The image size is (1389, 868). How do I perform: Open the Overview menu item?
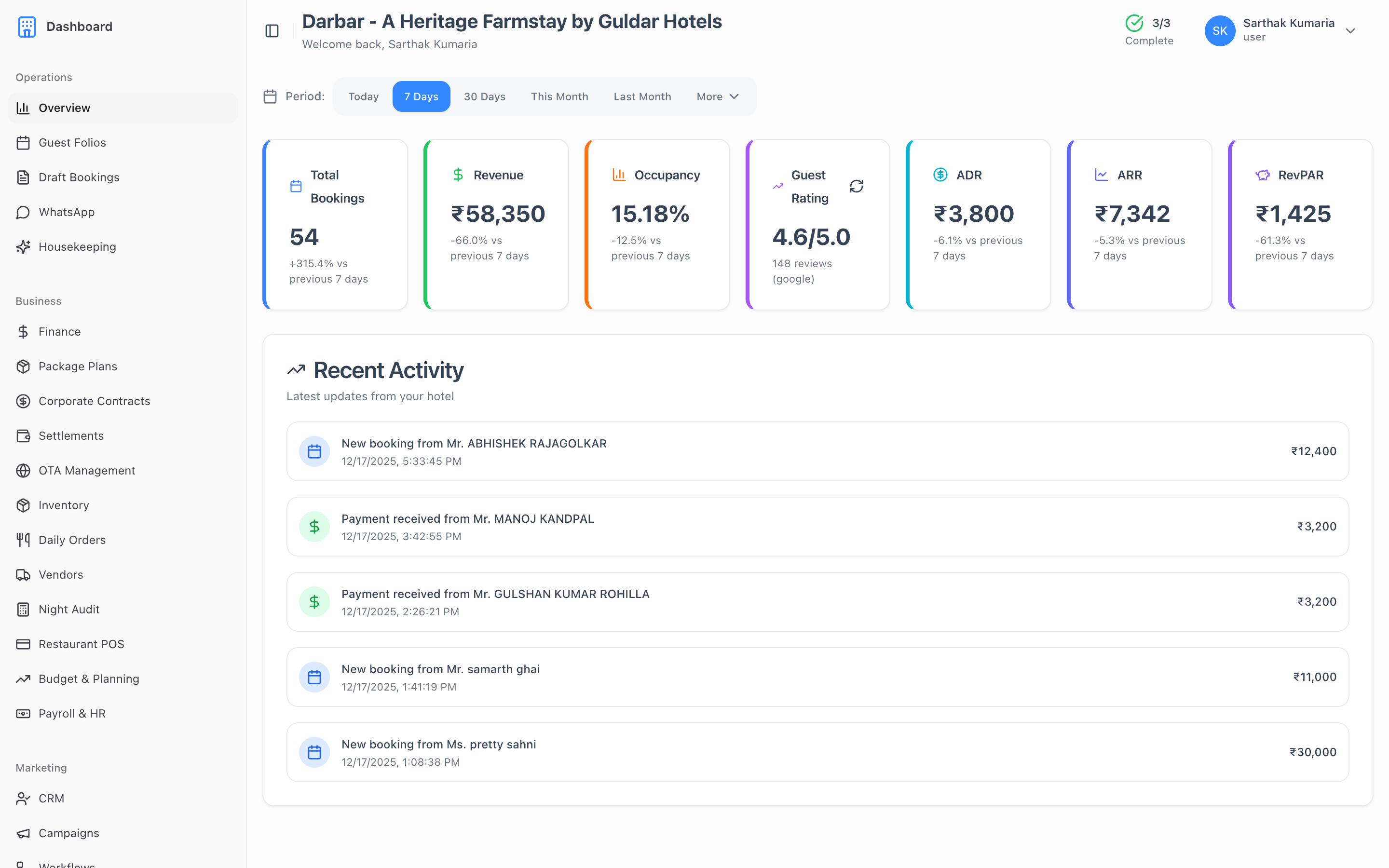64,108
